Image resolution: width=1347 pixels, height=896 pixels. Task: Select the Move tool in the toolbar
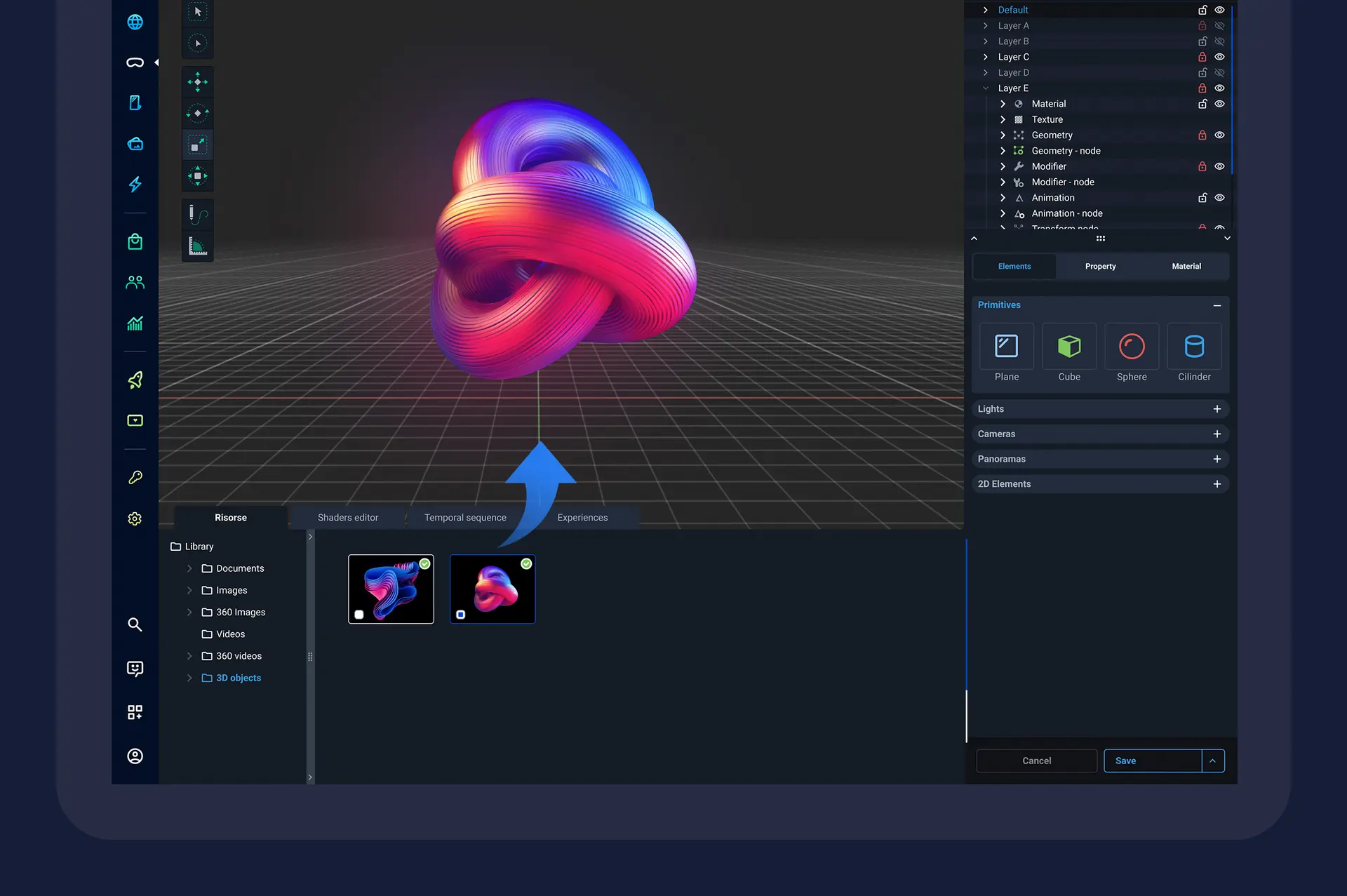pos(197,81)
